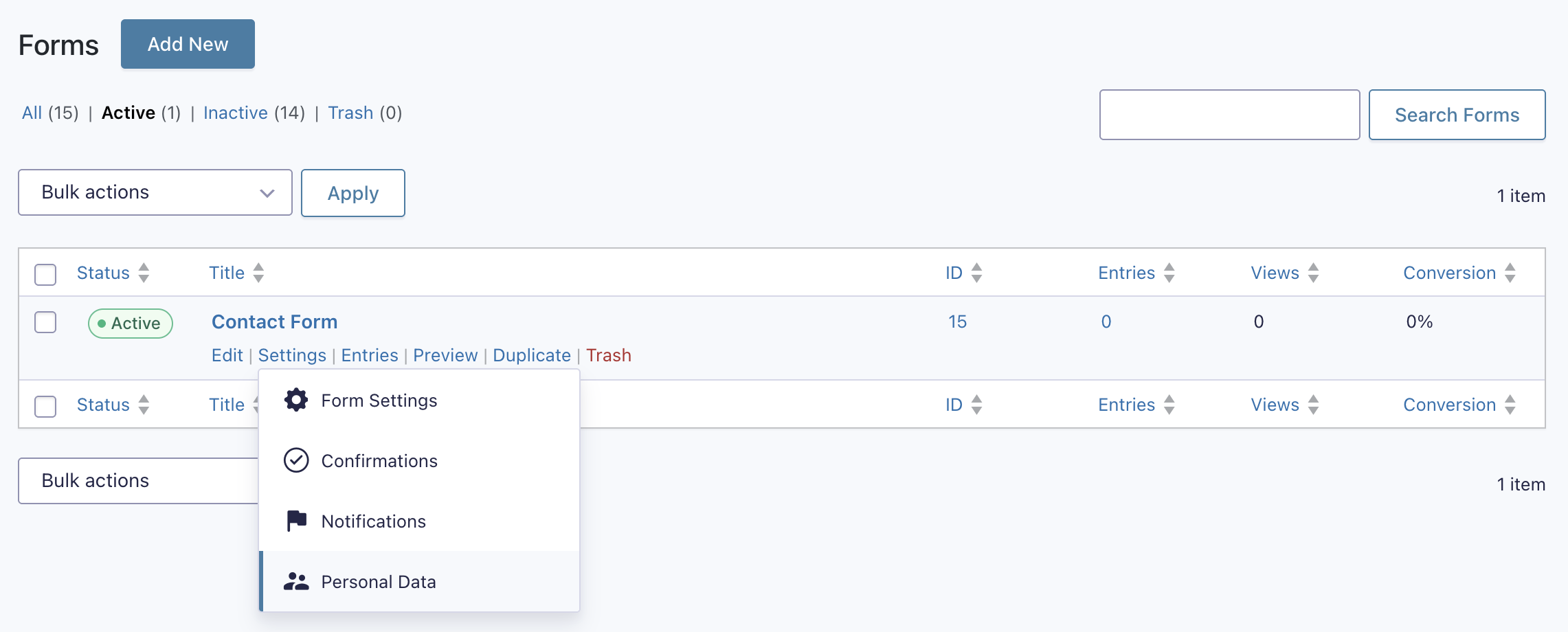Click sort arrows beside top ID column
1568x632 pixels.
[976, 273]
